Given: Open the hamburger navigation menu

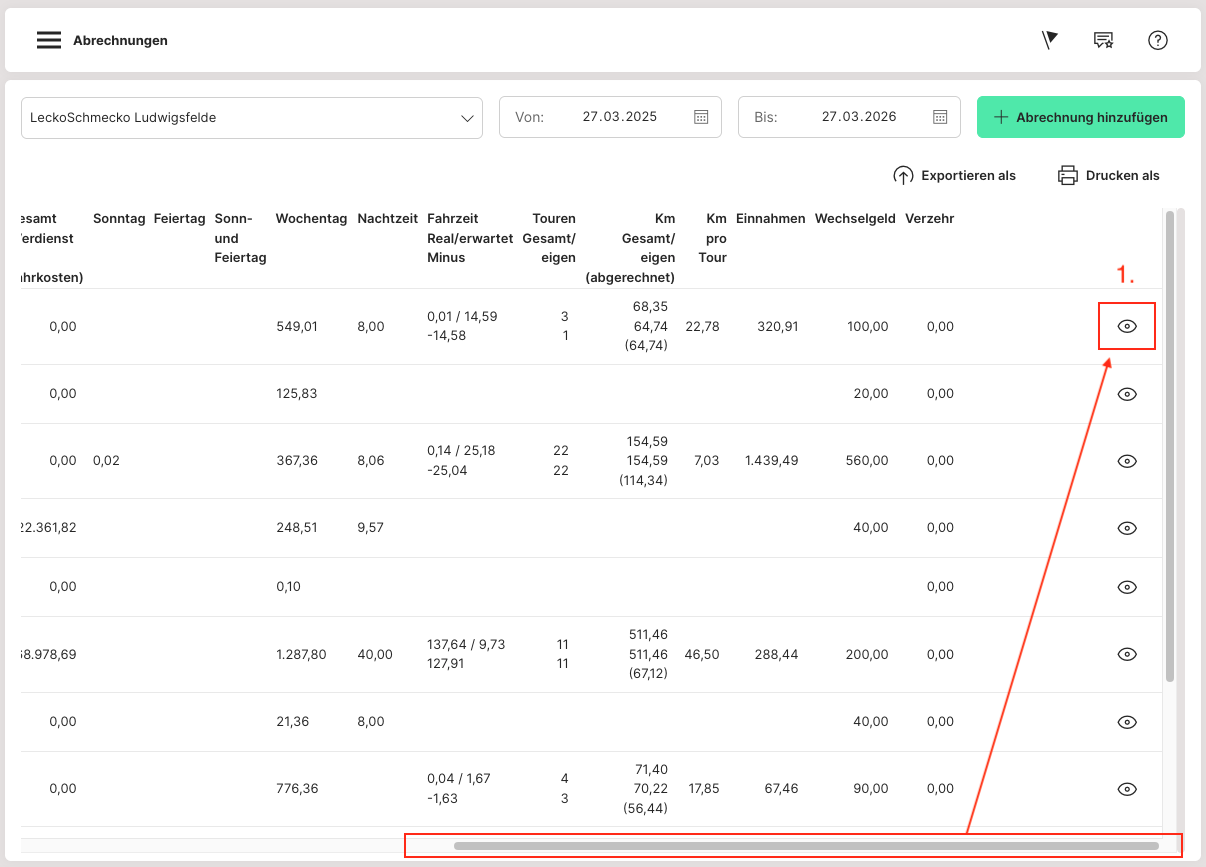Looking at the screenshot, I should point(49,41).
